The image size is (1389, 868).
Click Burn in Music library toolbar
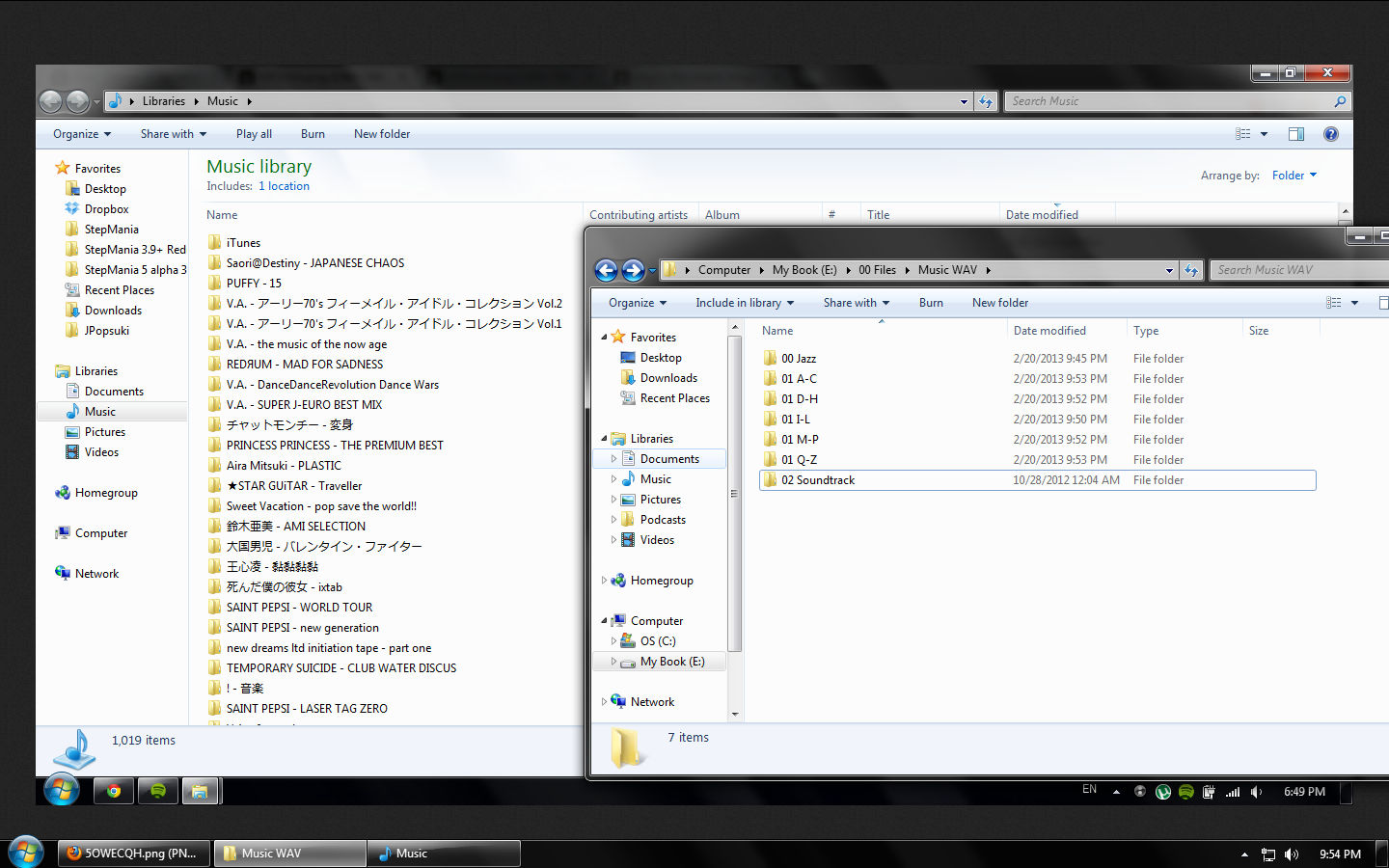[313, 134]
